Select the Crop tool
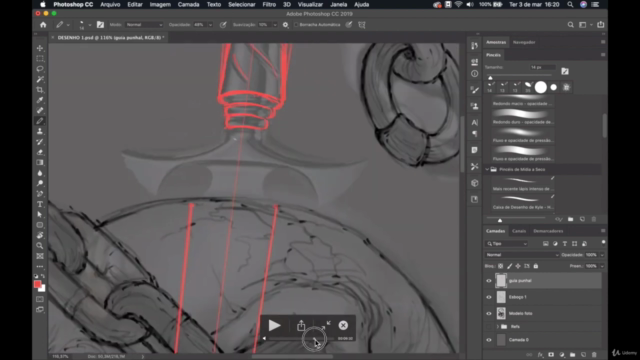 tap(40, 89)
